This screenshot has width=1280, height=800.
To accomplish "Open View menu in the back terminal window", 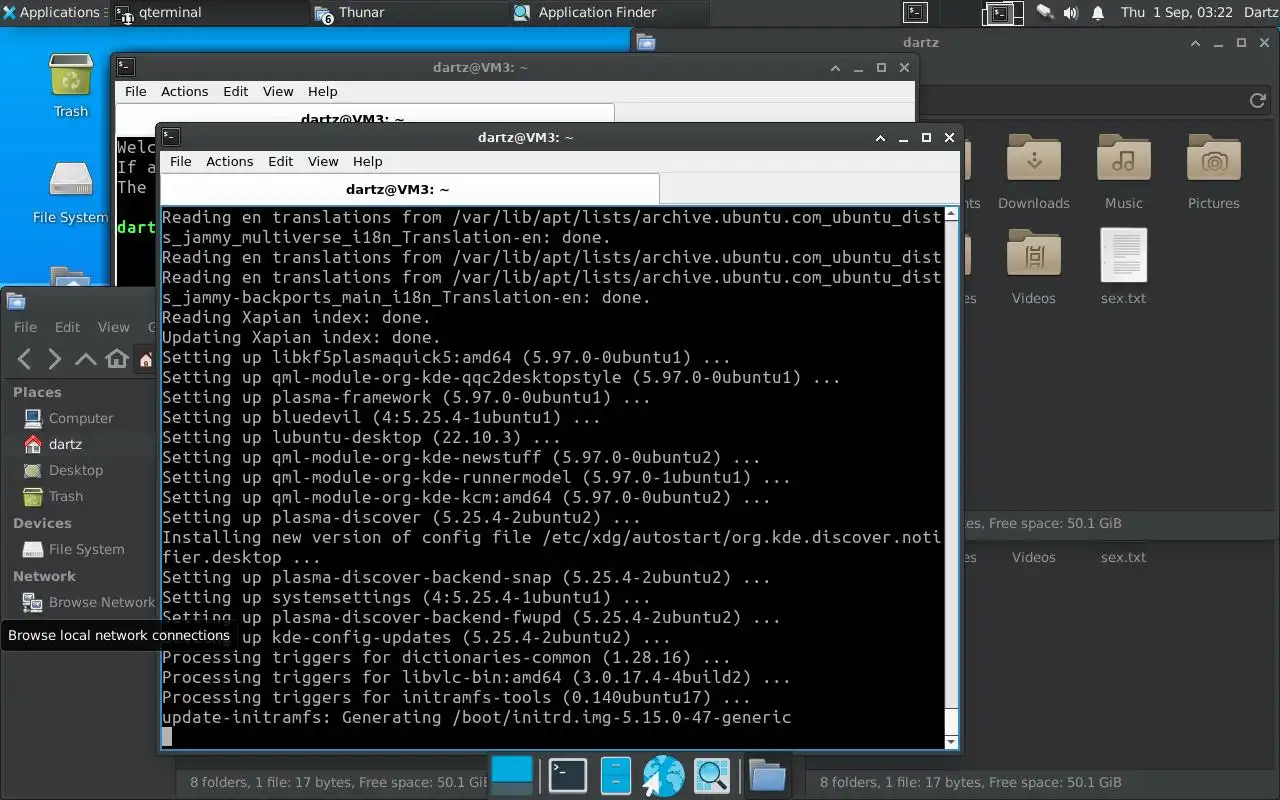I will click(278, 91).
